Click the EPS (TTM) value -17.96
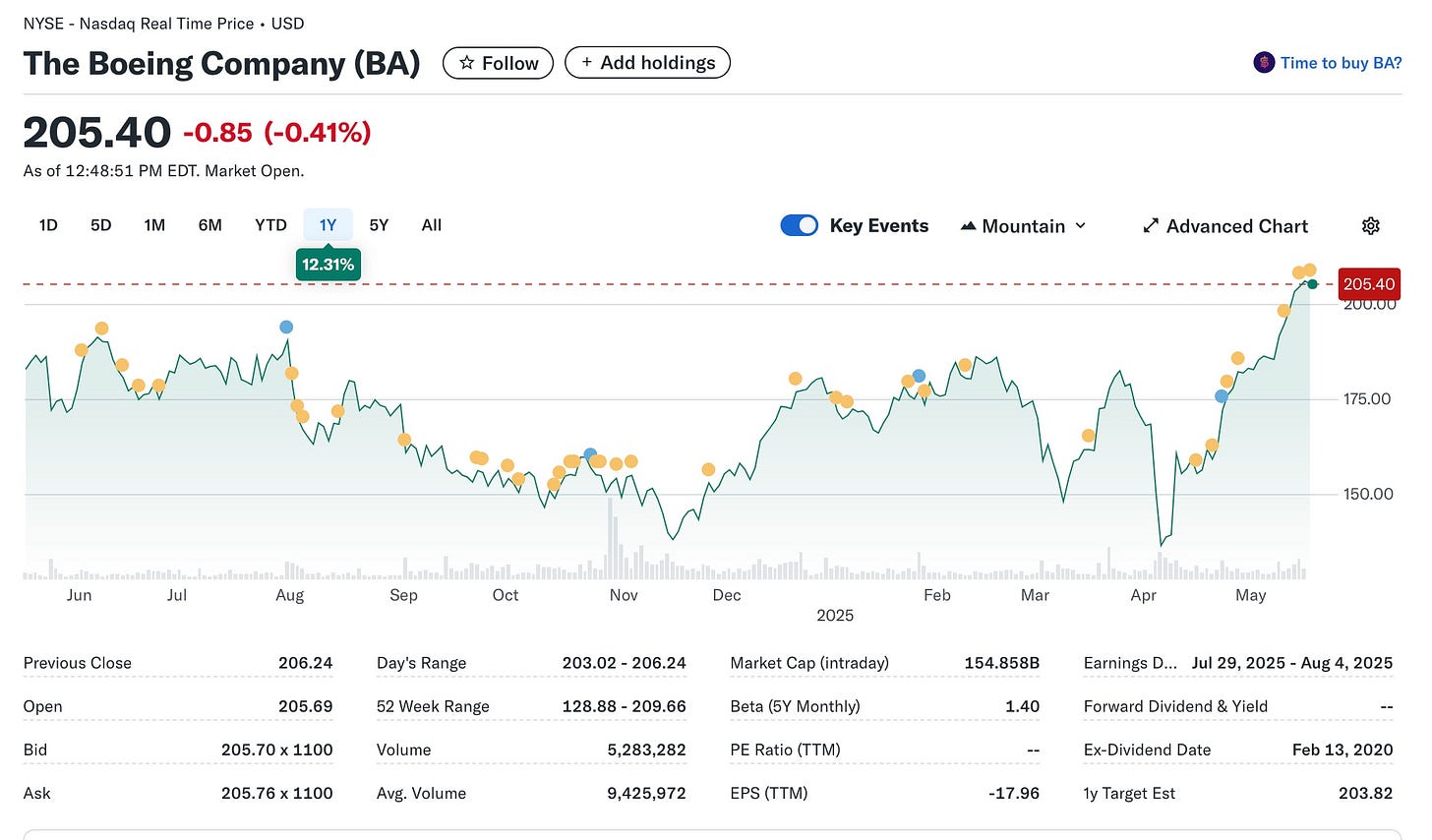Screen dimensions: 1432x840 1014,793
